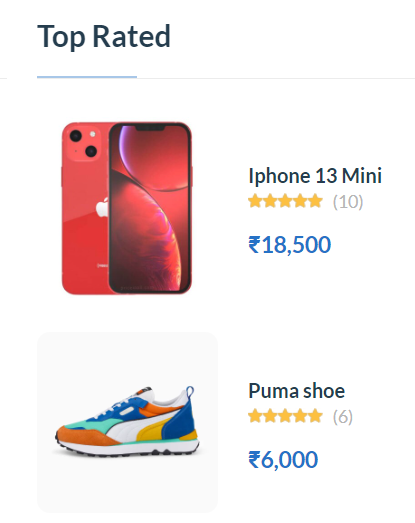Select the Top Rated heading tab
The height and width of the screenshot is (523, 415).
click(x=104, y=36)
